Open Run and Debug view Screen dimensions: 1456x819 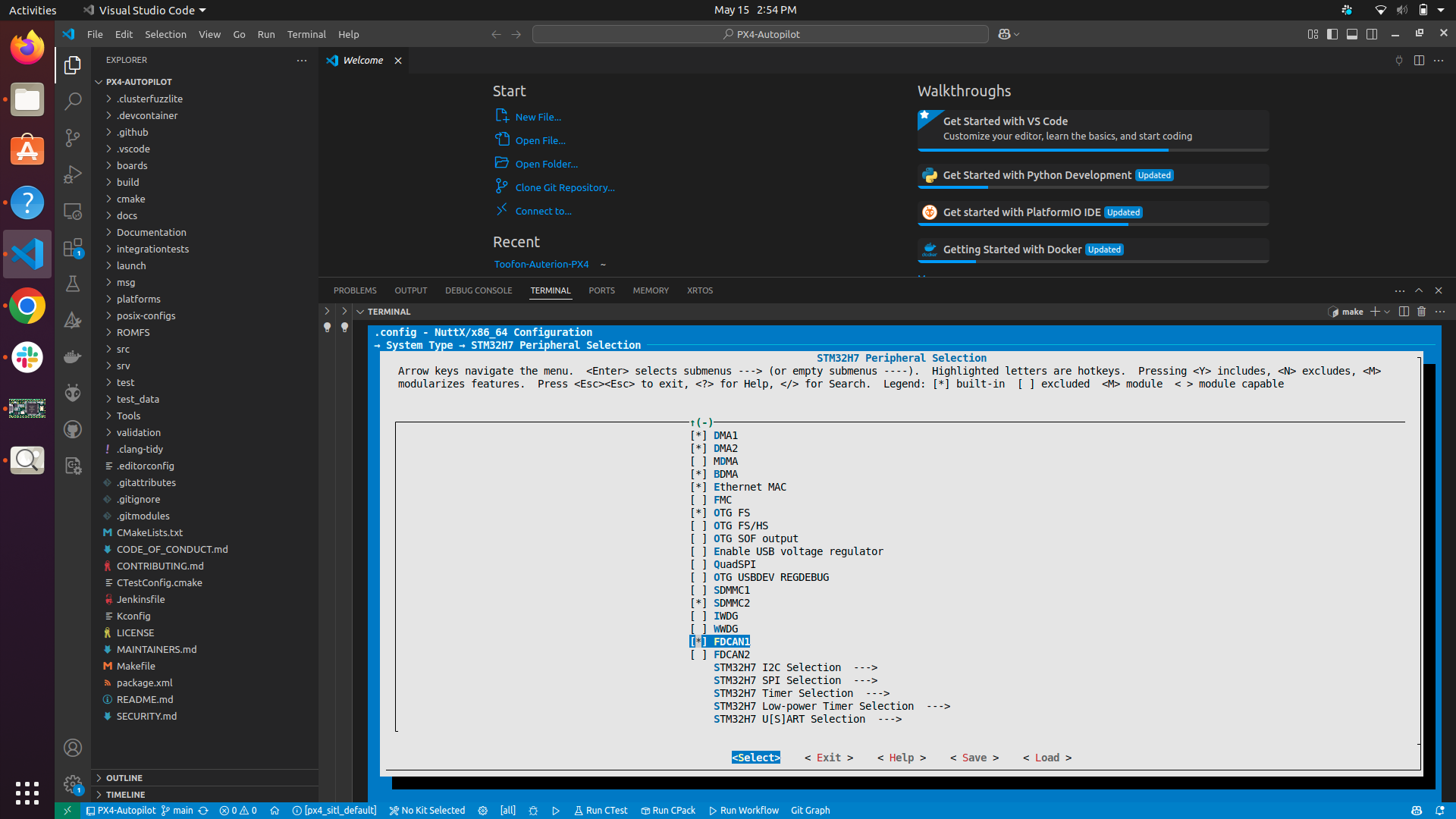tap(73, 174)
